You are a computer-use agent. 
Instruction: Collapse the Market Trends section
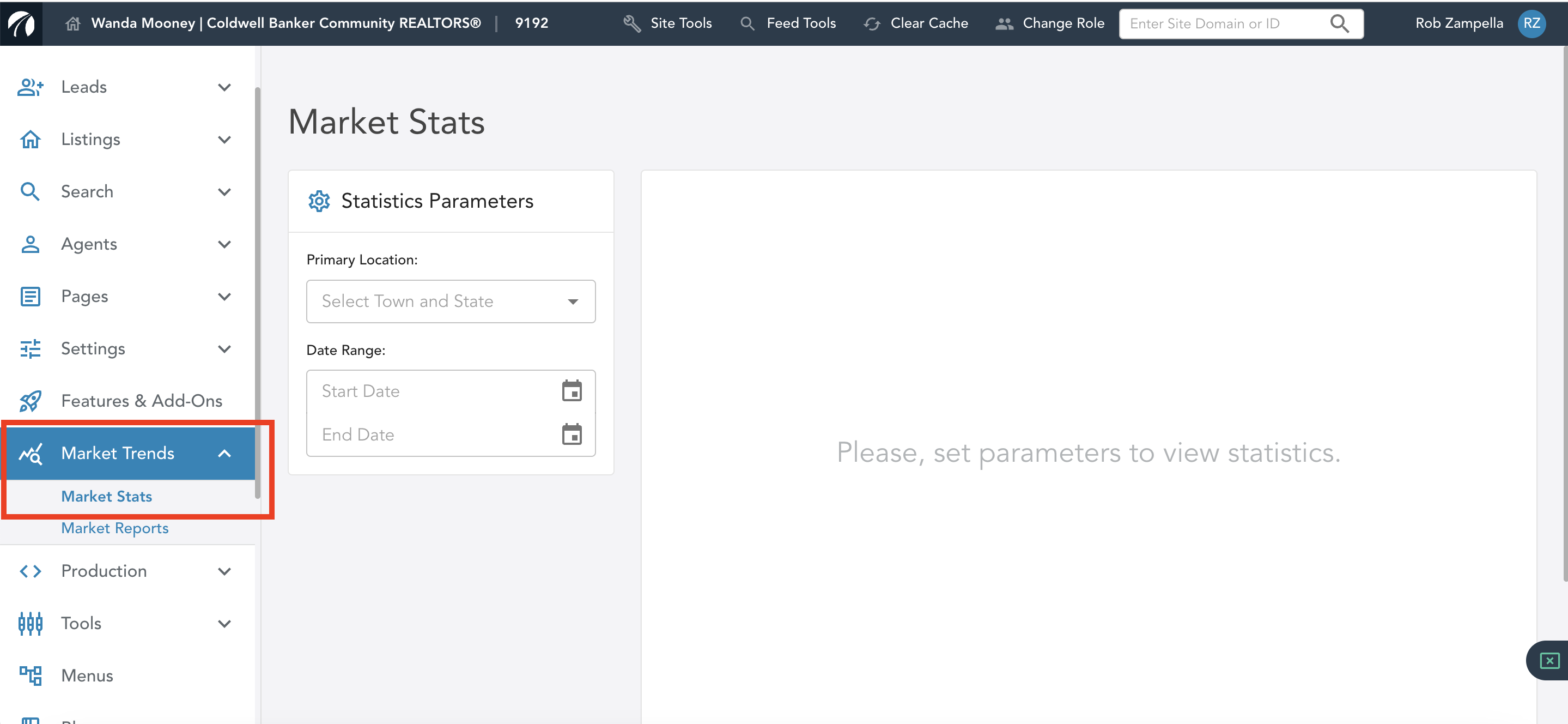point(224,453)
